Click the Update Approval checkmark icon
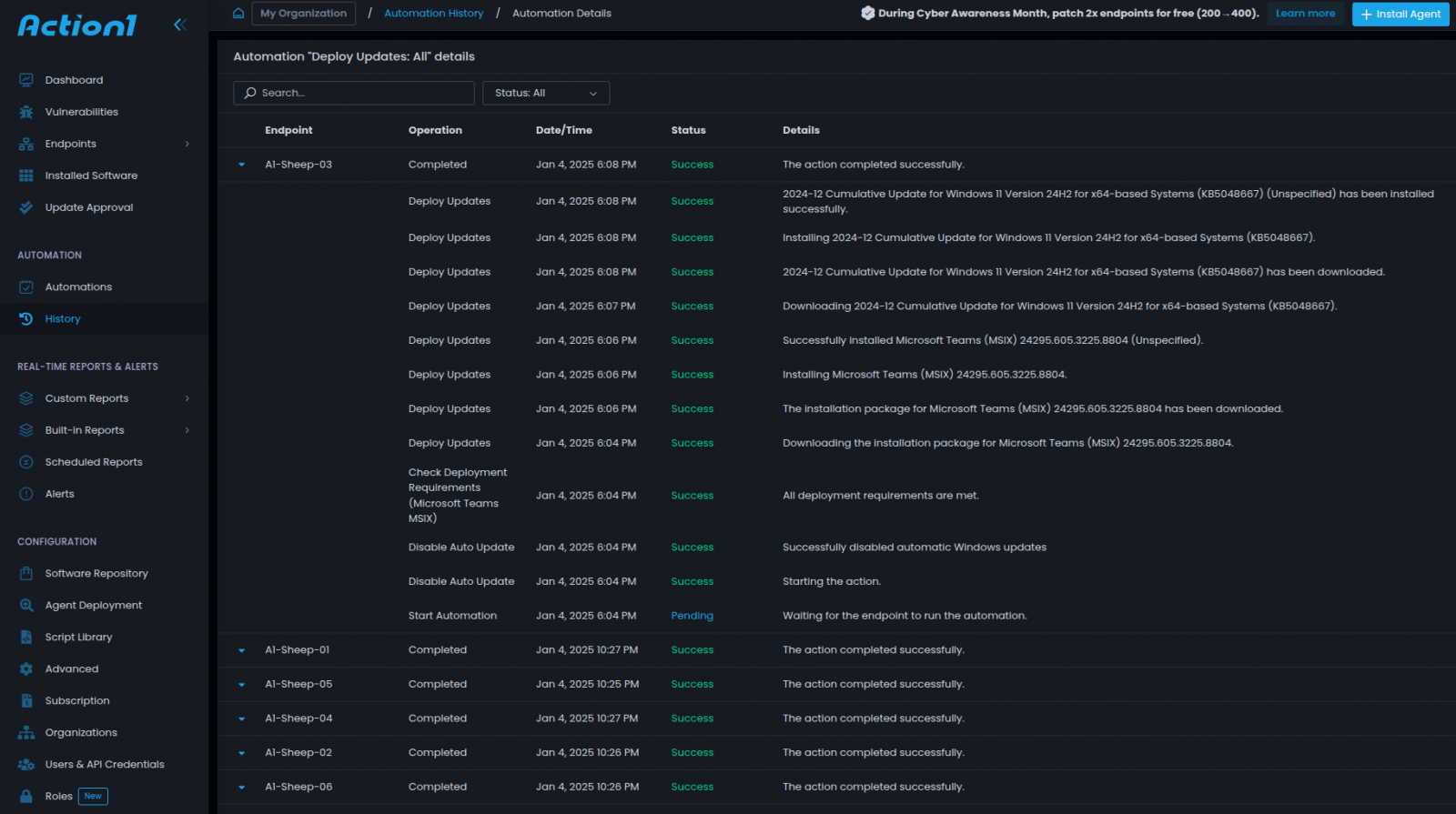Screen dimensions: 1456x814 tap(26, 207)
